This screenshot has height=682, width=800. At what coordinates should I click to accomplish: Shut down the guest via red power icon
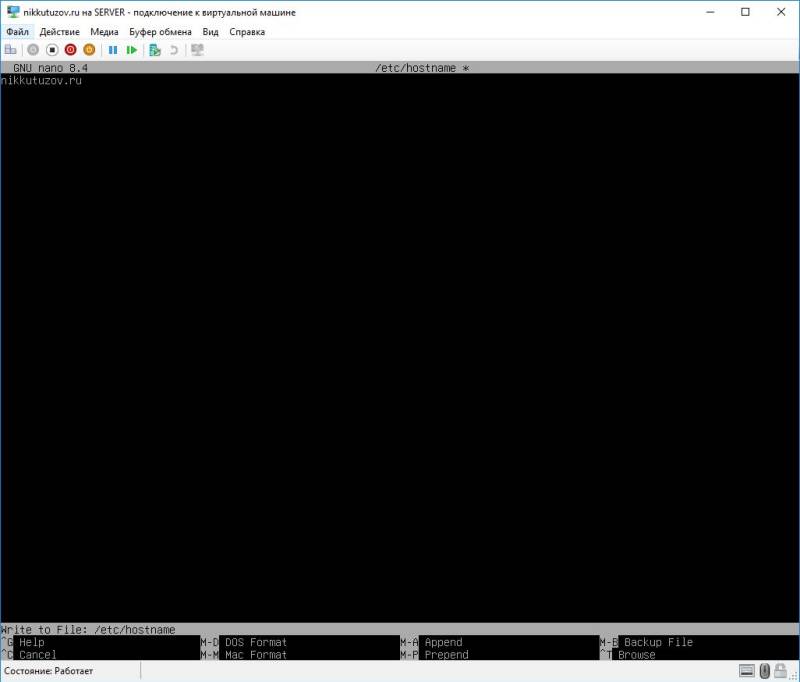pyautogui.click(x=70, y=50)
